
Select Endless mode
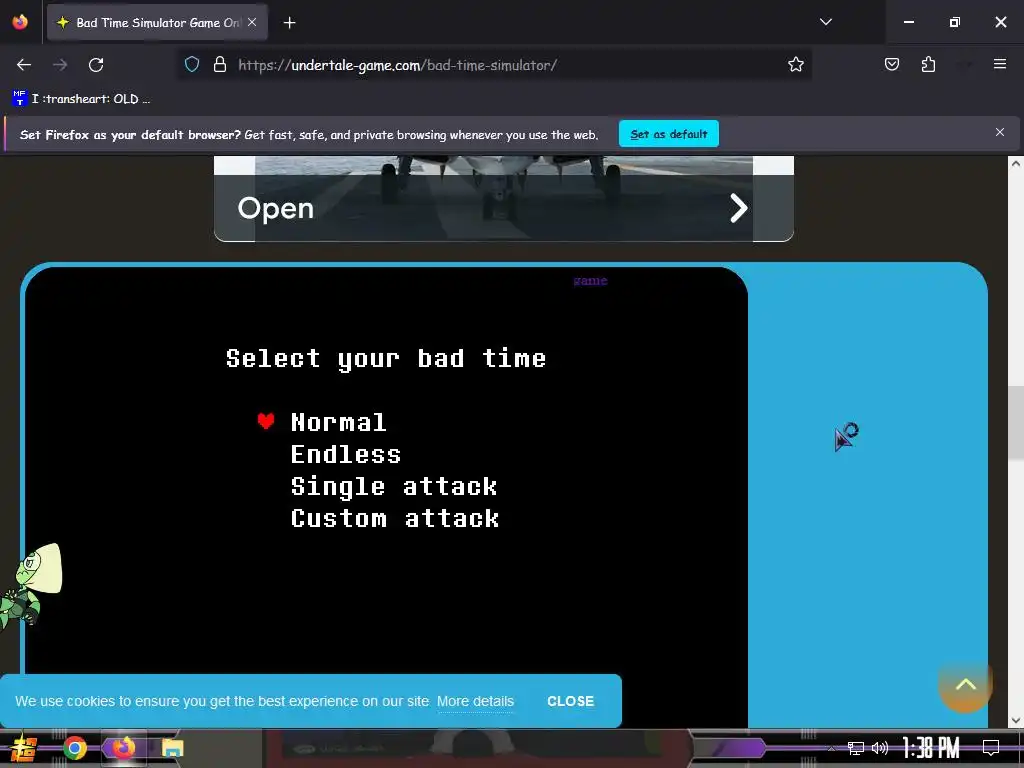(345, 455)
